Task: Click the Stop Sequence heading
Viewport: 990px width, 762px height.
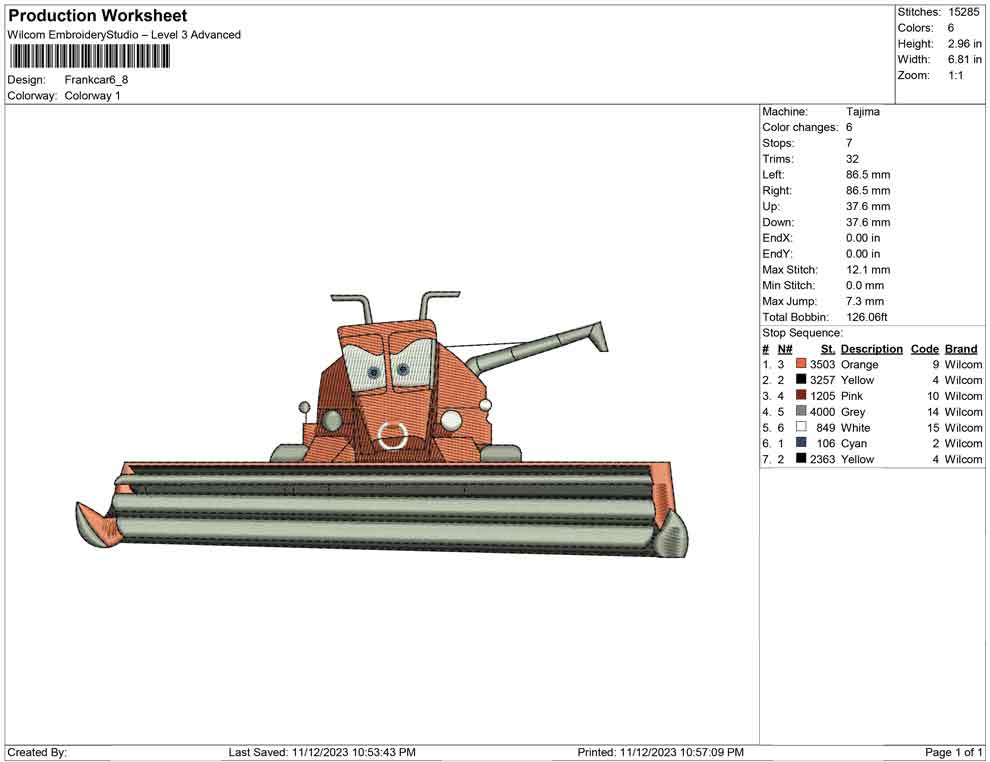Action: pyautogui.click(x=802, y=333)
